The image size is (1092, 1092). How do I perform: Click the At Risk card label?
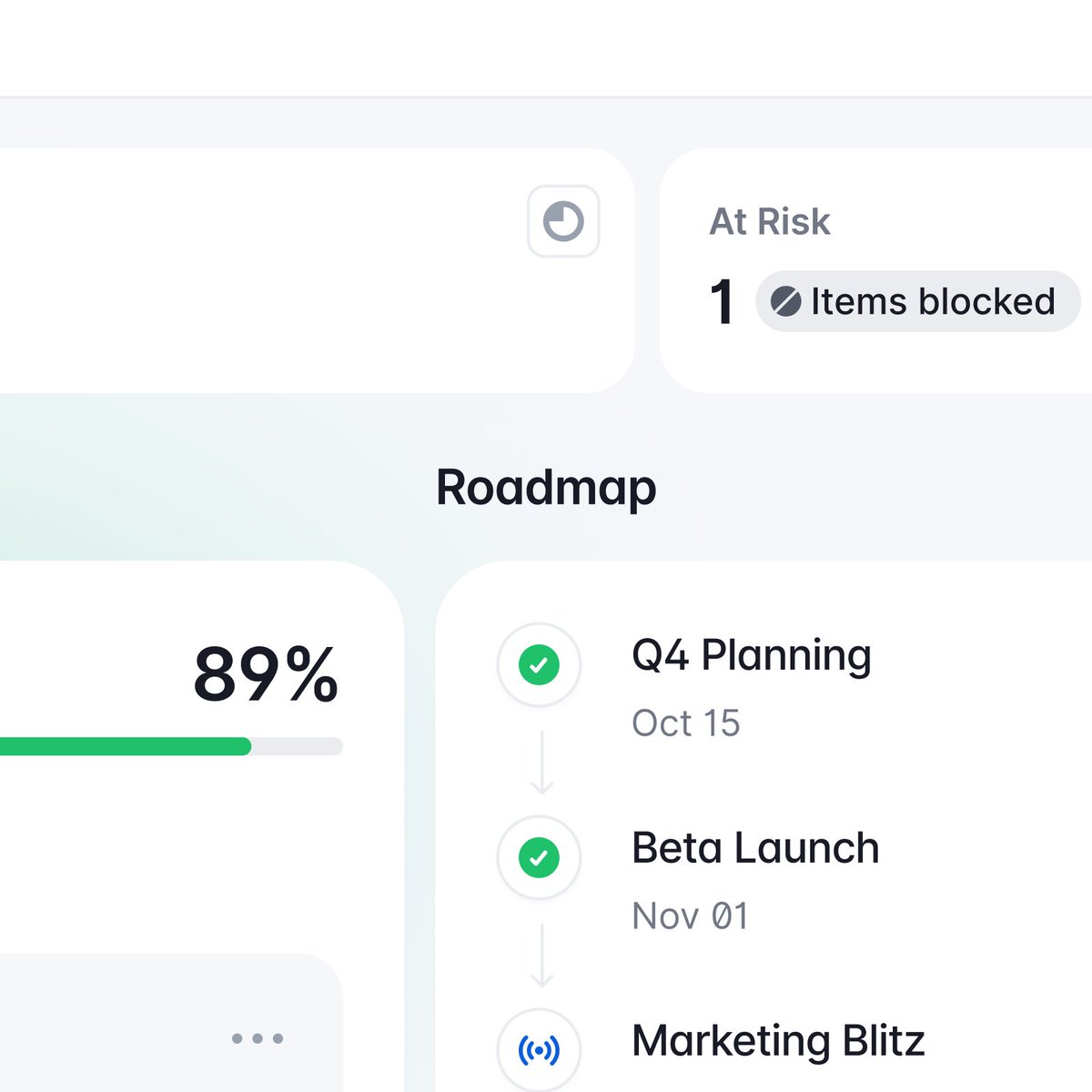(770, 221)
